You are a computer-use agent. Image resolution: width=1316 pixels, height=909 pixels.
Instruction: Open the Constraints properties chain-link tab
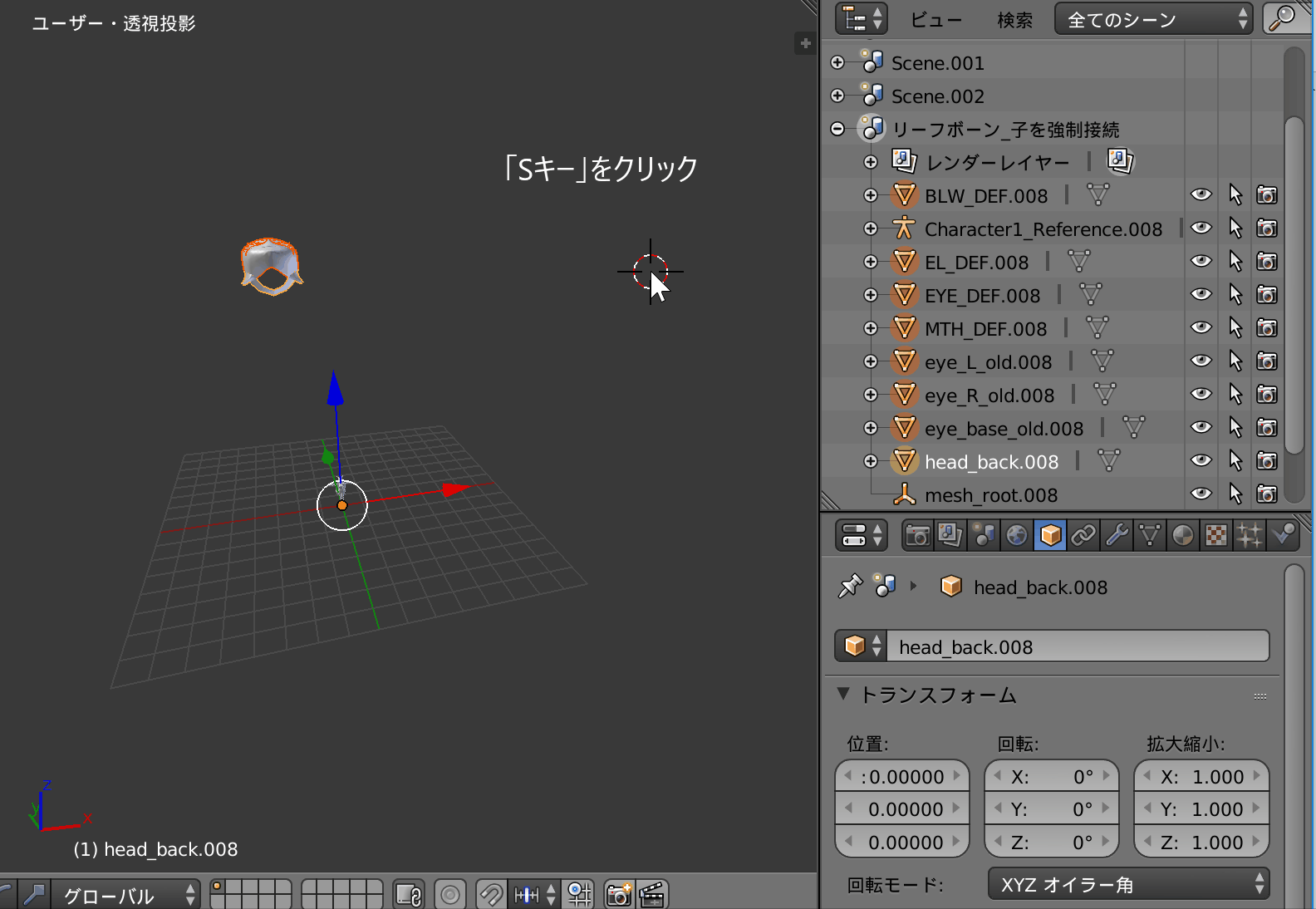click(1083, 535)
